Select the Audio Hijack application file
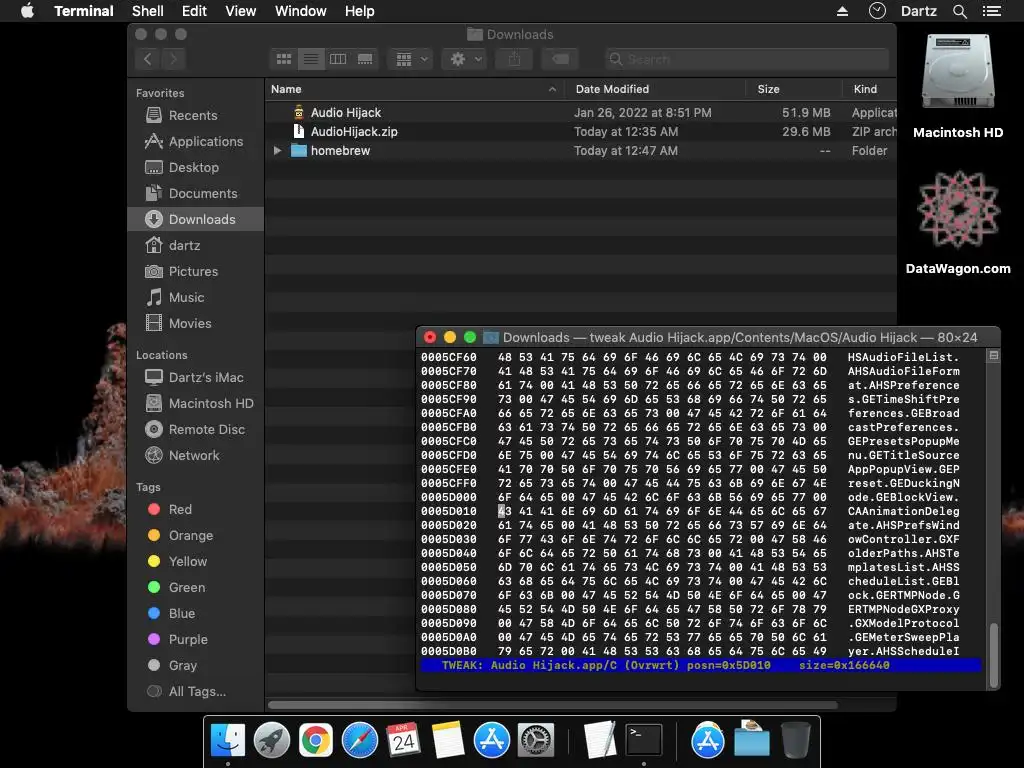The height and width of the screenshot is (768, 1024). click(x=581, y=112)
